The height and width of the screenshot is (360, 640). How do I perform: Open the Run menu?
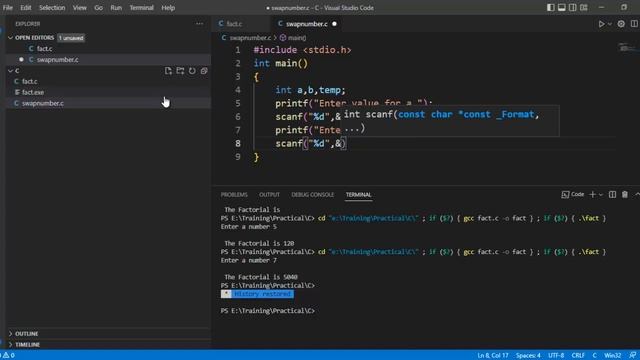(116, 7)
